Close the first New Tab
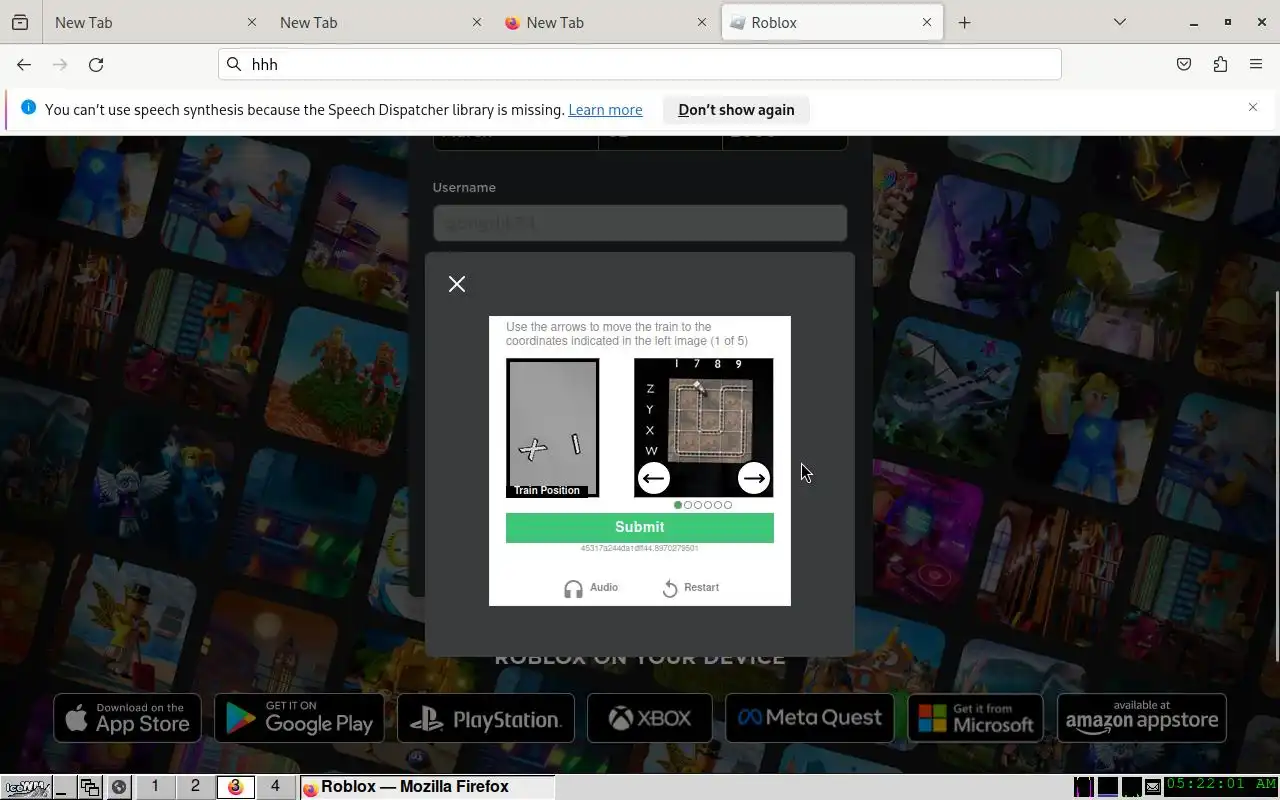The width and height of the screenshot is (1280, 800). (251, 22)
